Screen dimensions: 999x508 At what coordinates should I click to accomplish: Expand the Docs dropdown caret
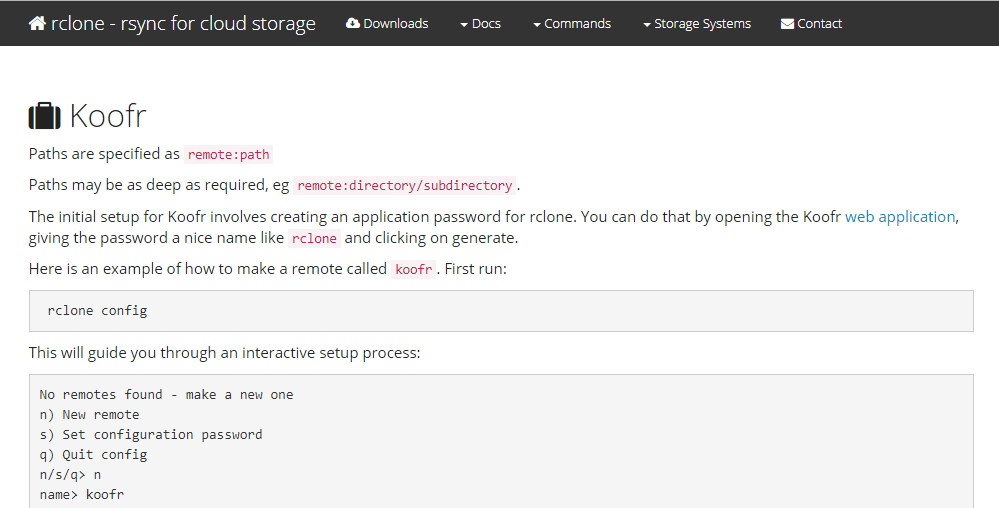tap(464, 25)
